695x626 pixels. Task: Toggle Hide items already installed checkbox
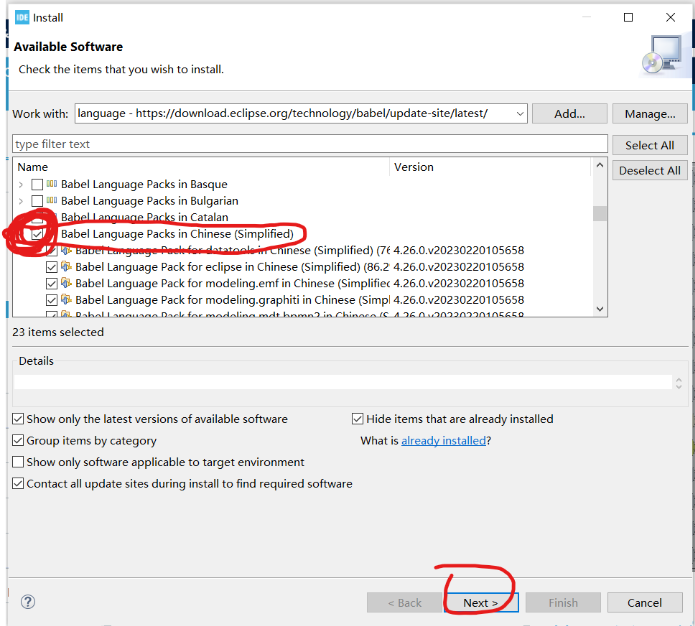point(358,419)
